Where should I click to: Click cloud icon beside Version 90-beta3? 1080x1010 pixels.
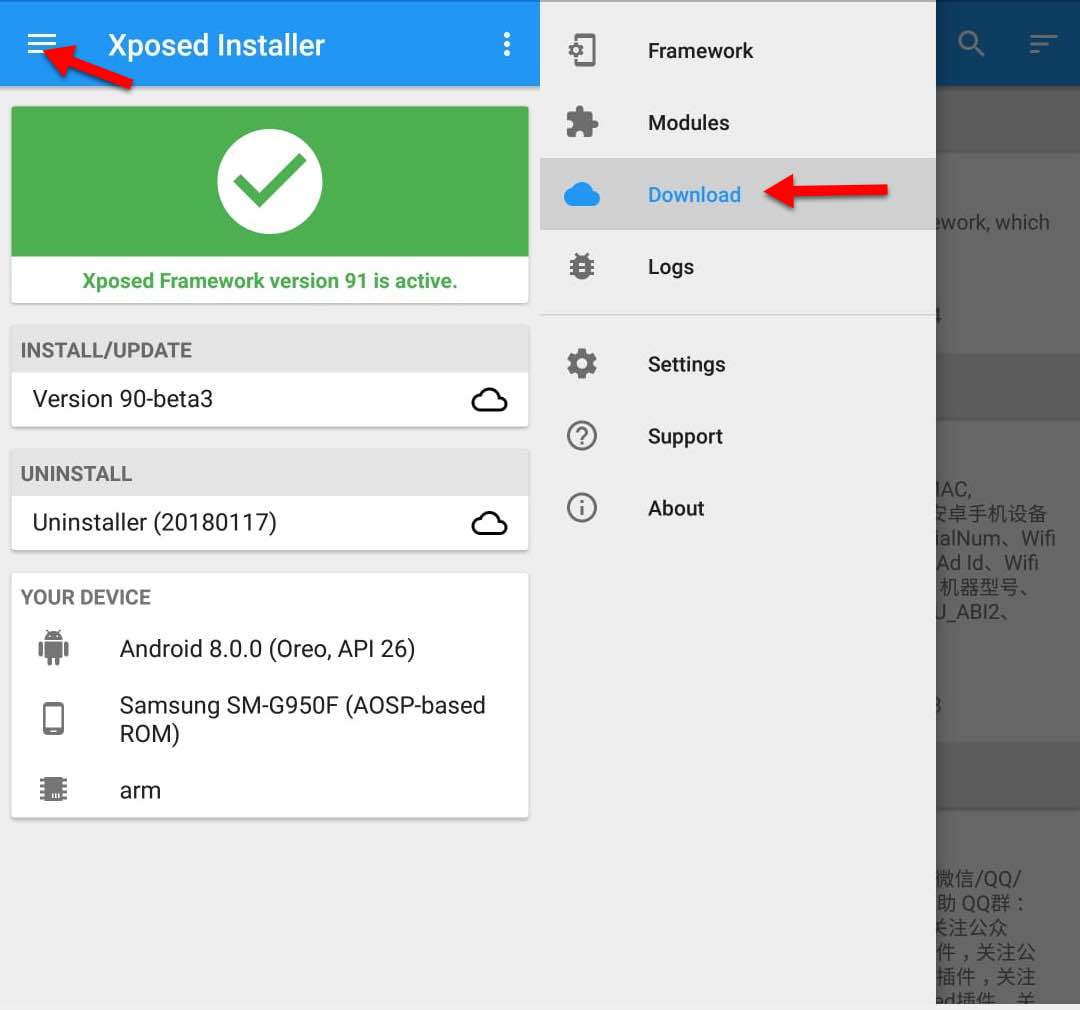coord(489,400)
